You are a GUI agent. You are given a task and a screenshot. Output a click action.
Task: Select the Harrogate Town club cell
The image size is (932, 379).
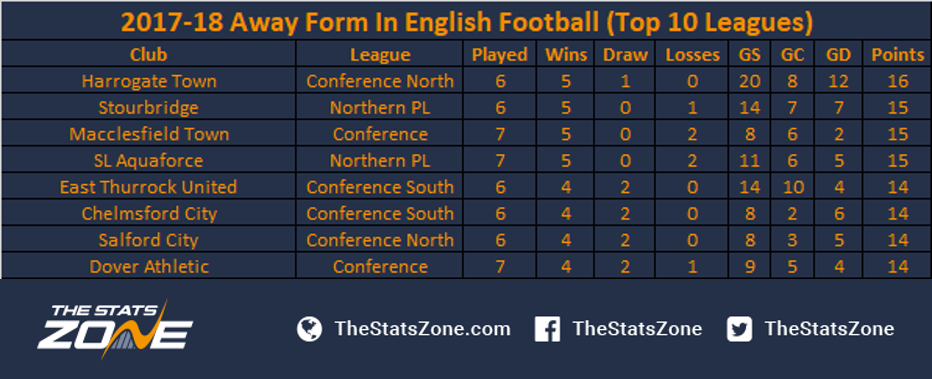click(x=149, y=81)
